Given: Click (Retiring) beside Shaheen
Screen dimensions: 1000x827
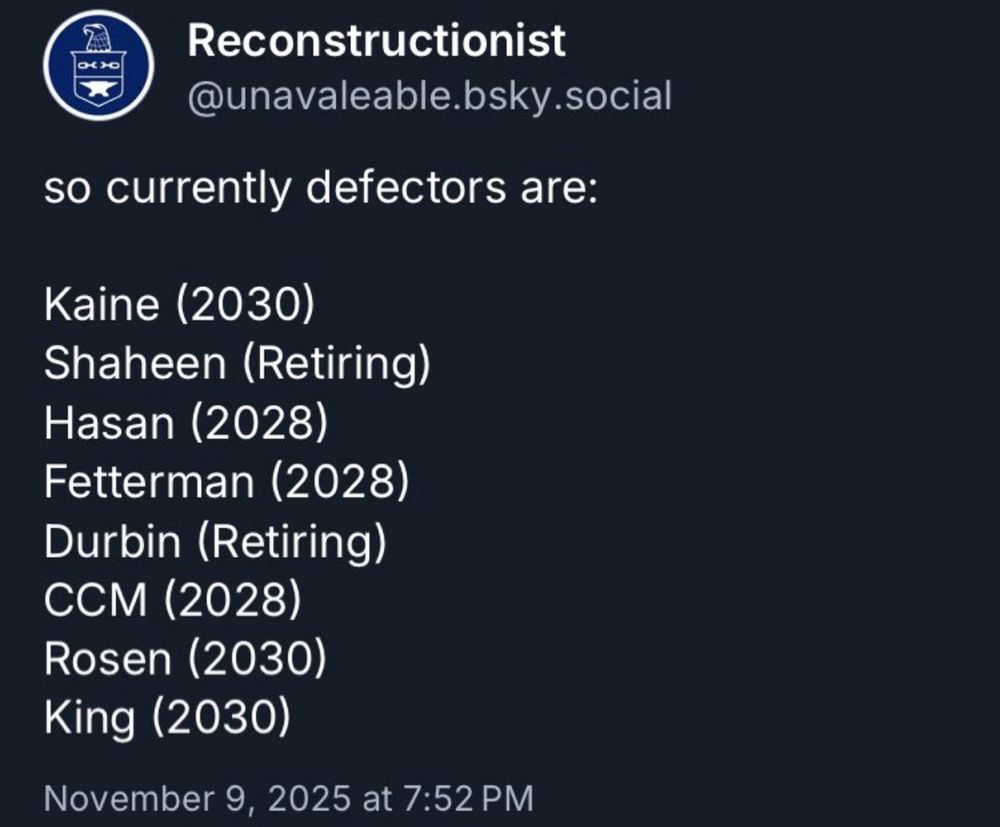Looking at the screenshot, I should [x=336, y=364].
